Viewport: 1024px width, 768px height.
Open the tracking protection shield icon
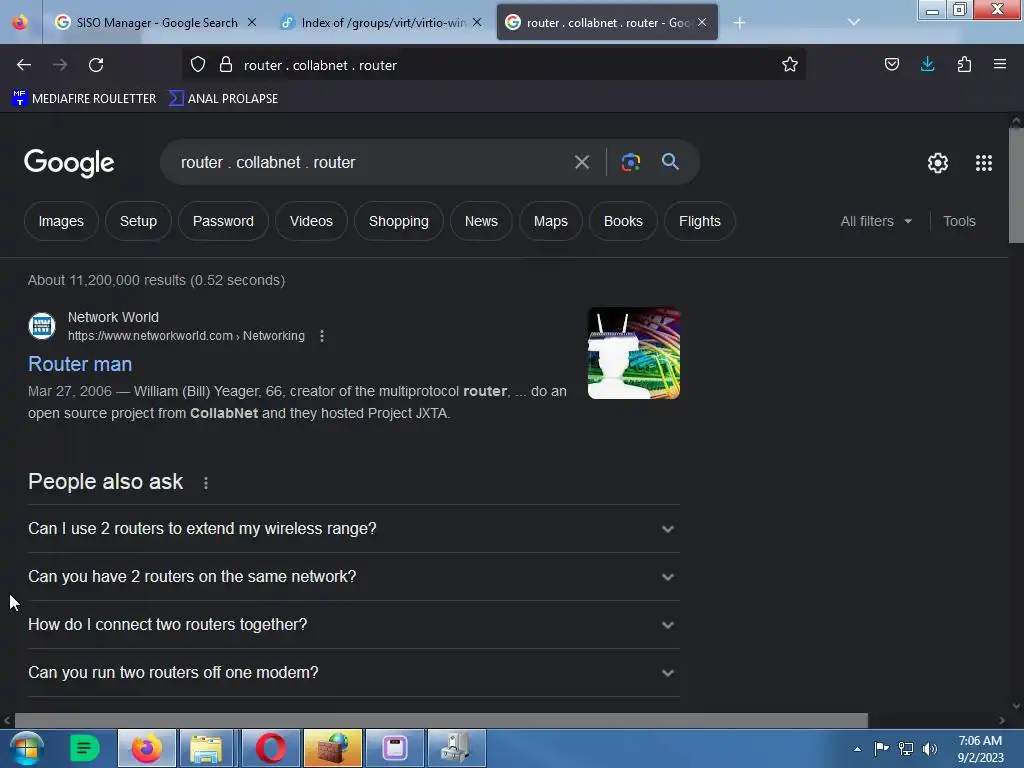tap(198, 64)
